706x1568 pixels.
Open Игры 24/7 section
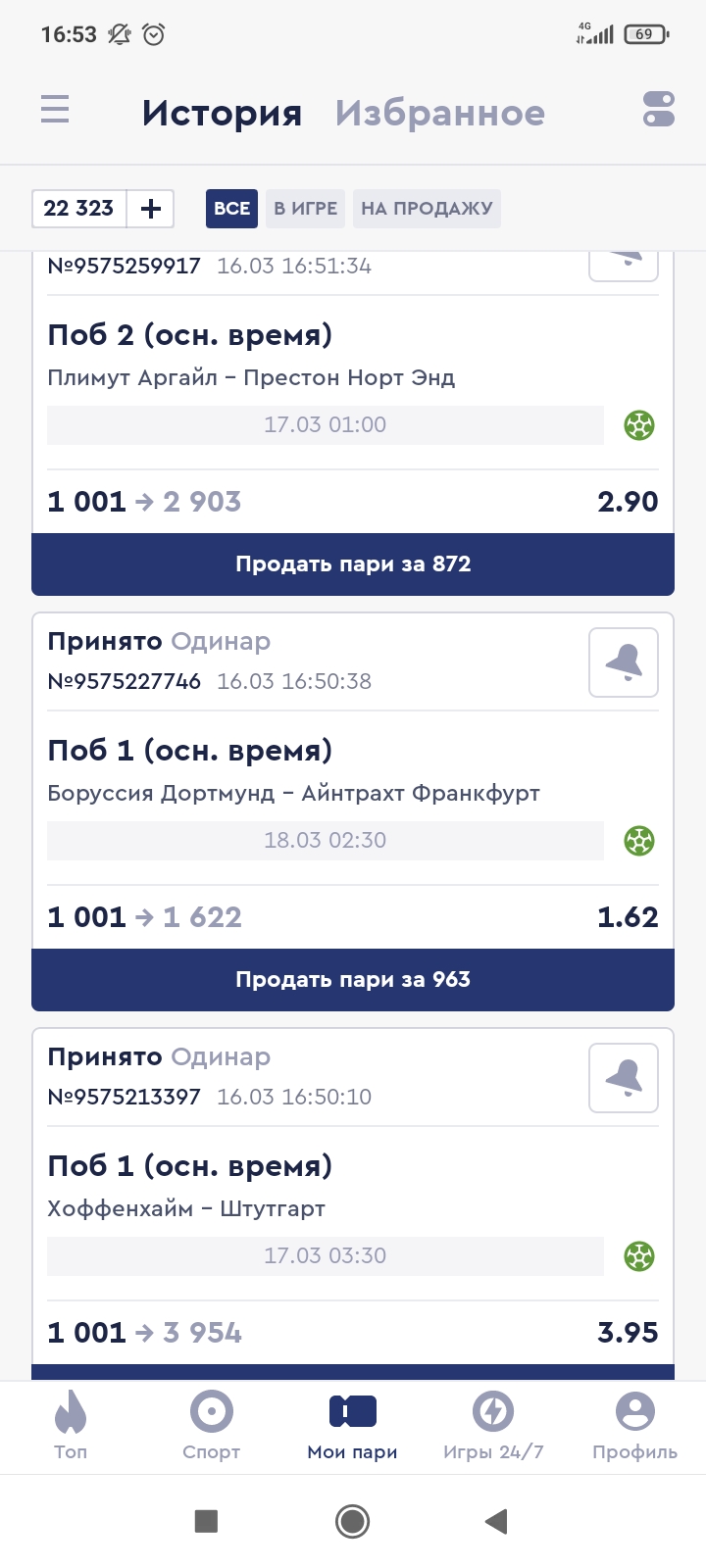click(x=493, y=1426)
